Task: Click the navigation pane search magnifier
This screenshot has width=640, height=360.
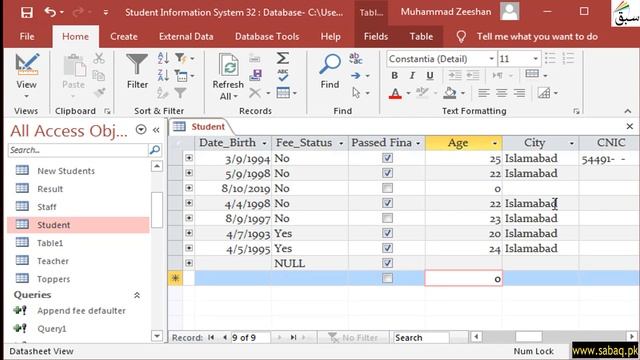Action: (155, 150)
